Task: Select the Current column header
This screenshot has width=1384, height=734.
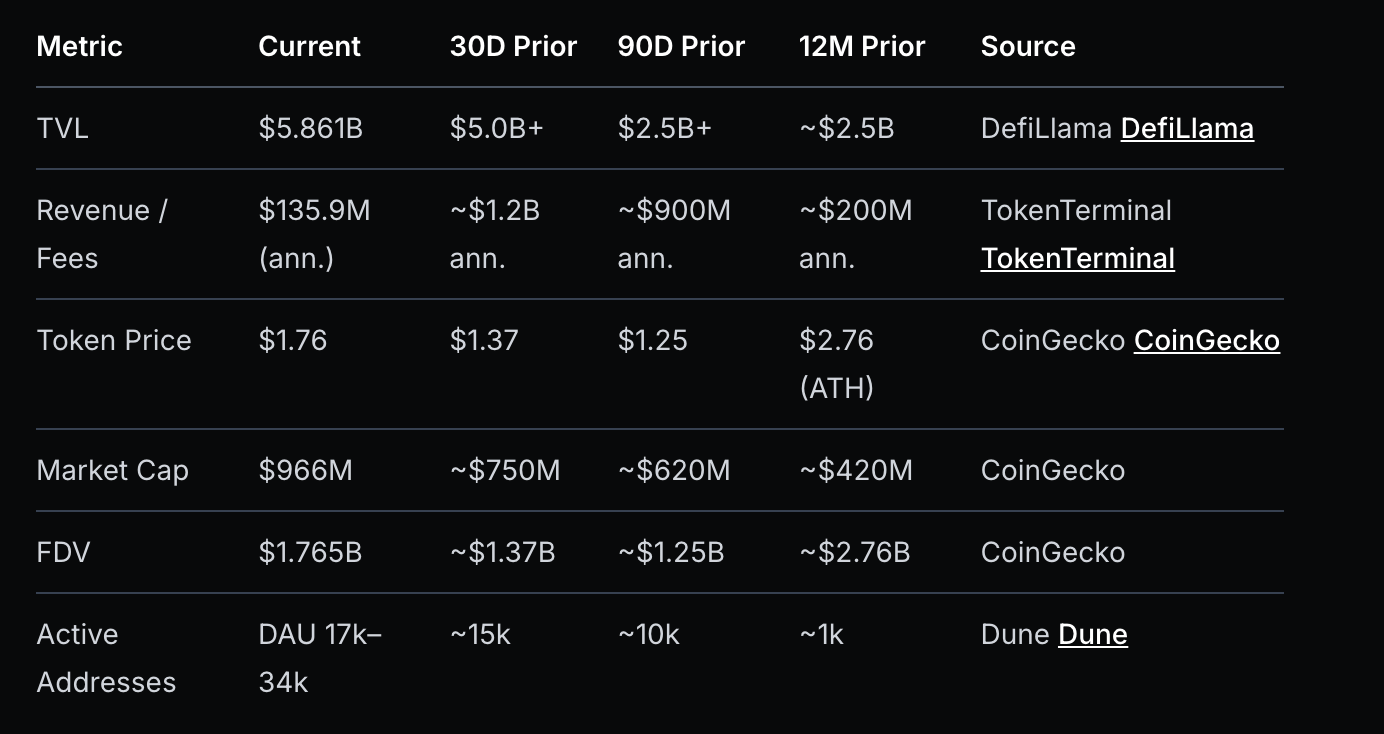Action: click(309, 47)
